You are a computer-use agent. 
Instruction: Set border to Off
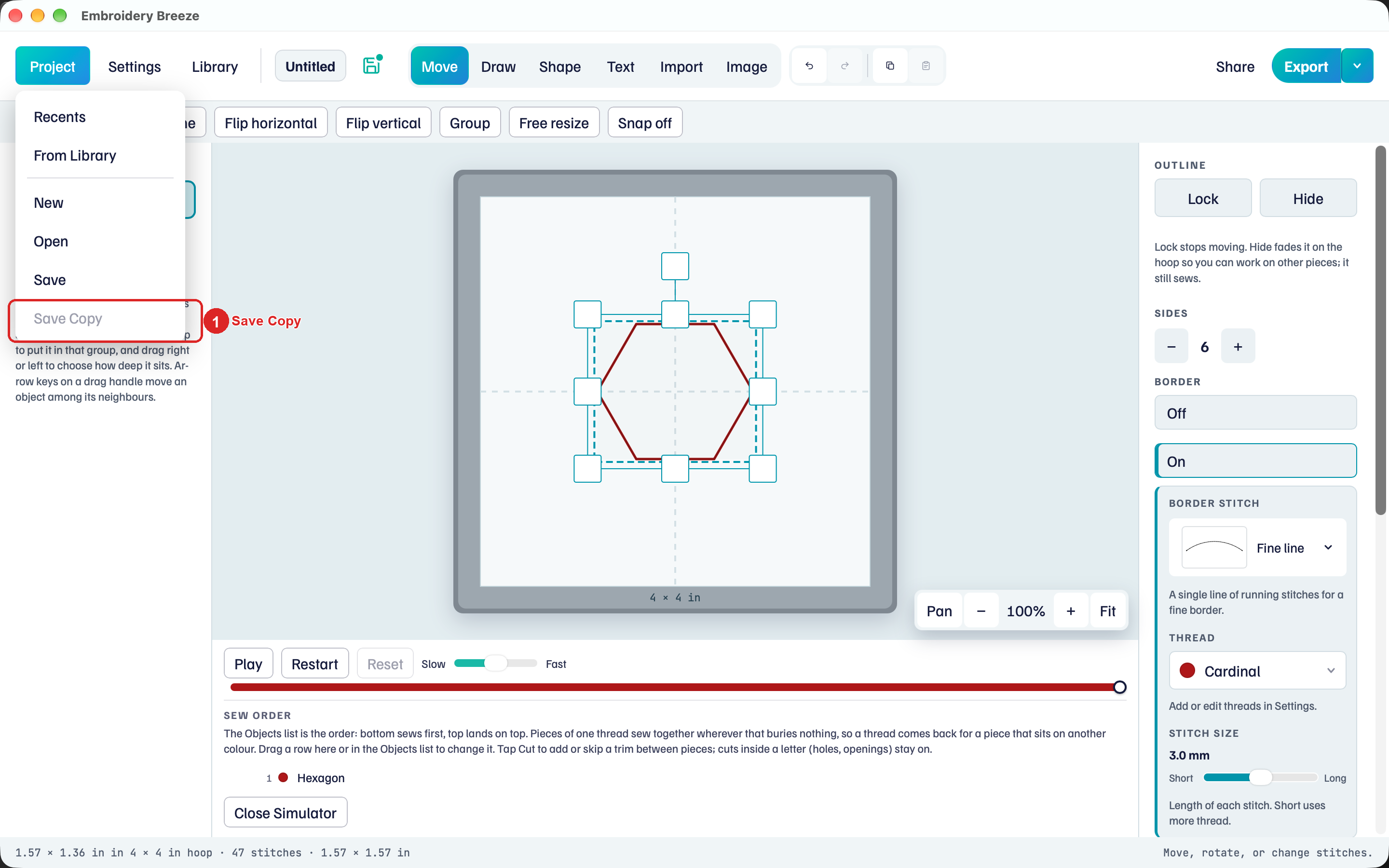coord(1256,413)
